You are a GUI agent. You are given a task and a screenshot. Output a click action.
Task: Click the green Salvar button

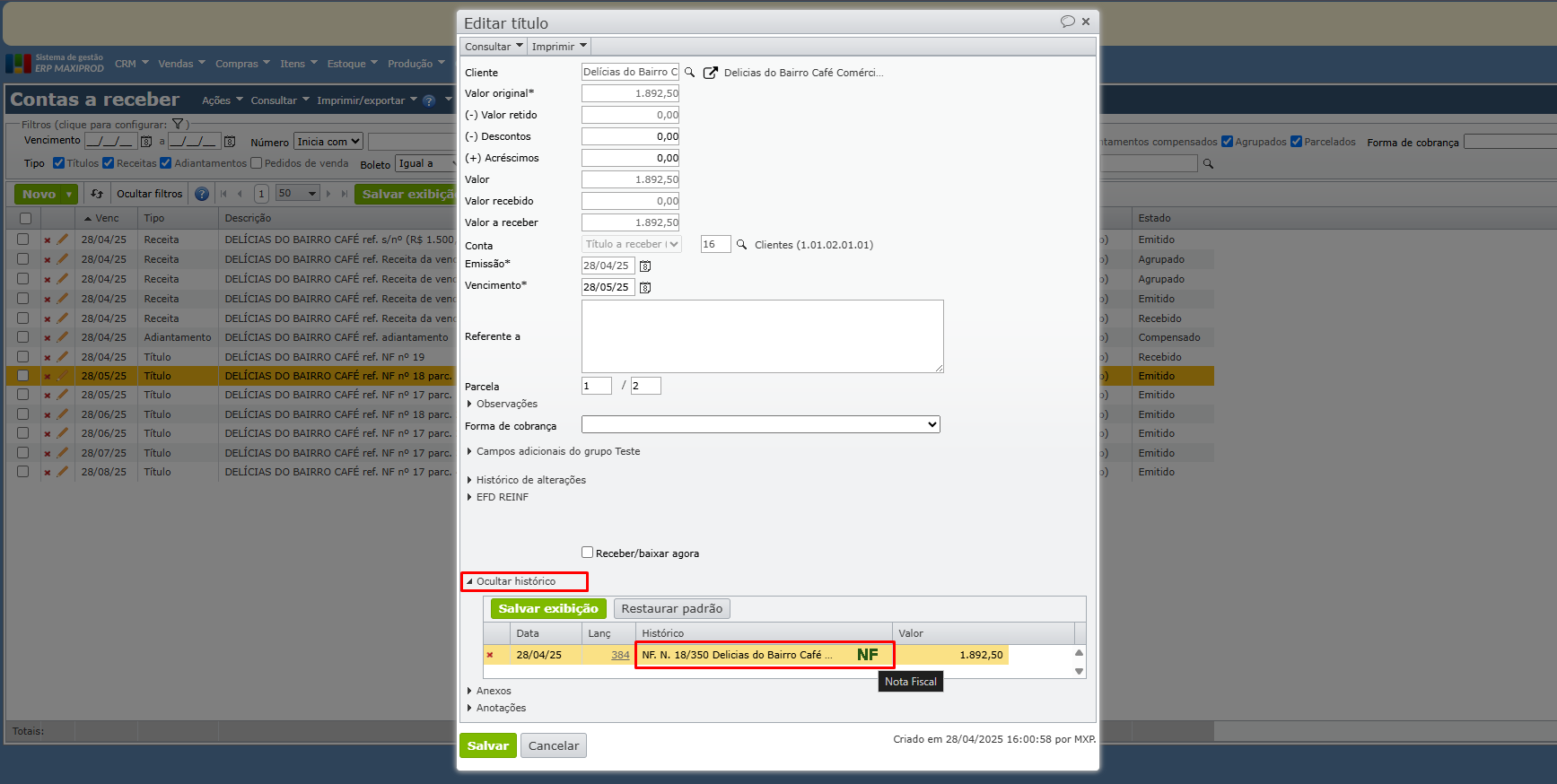[488, 745]
